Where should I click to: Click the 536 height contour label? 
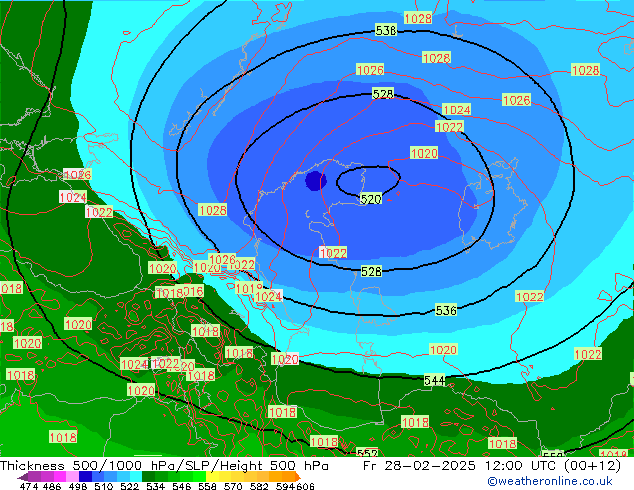(x=446, y=311)
